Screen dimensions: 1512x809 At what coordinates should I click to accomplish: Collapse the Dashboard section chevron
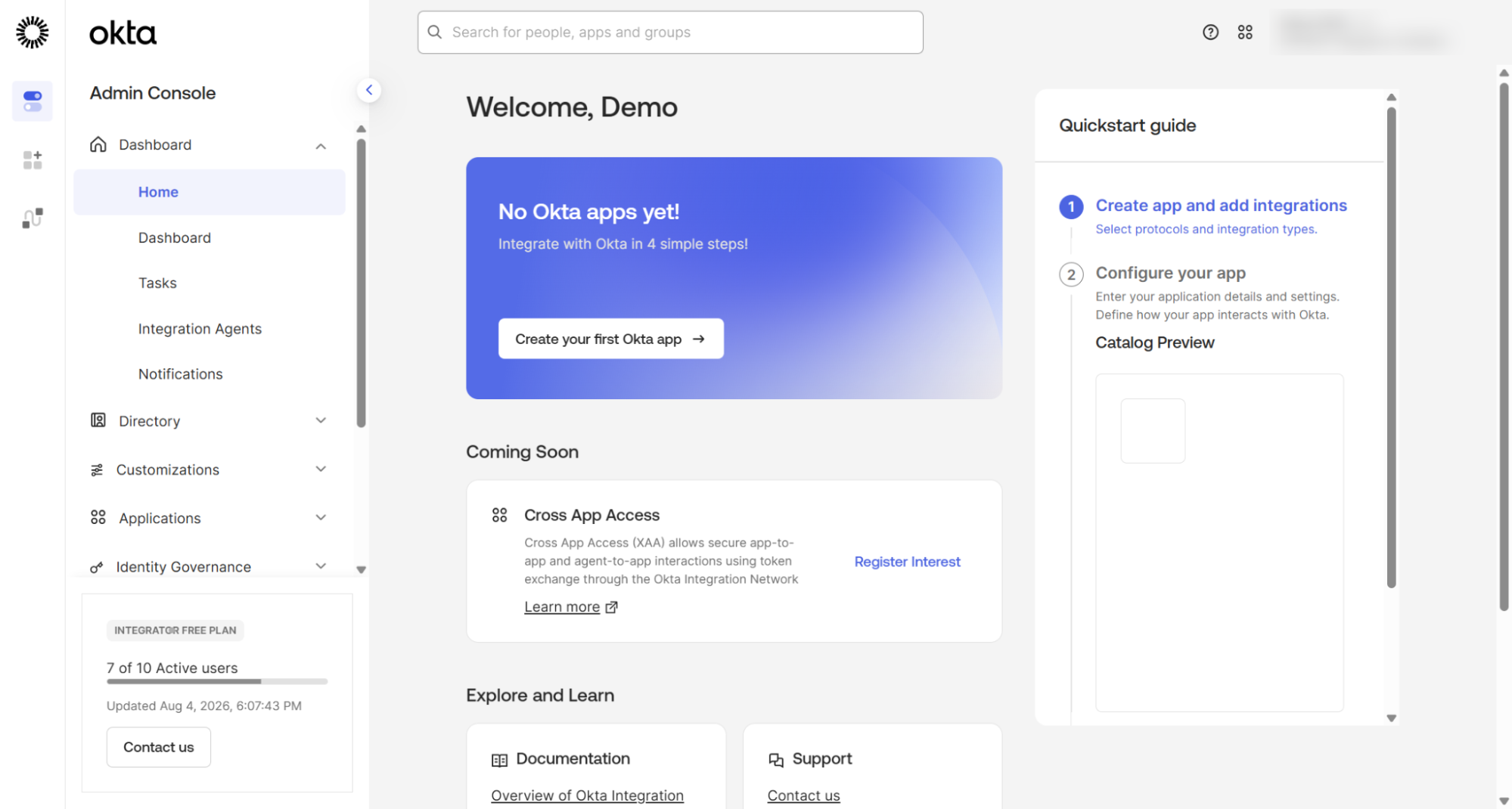[321, 146]
